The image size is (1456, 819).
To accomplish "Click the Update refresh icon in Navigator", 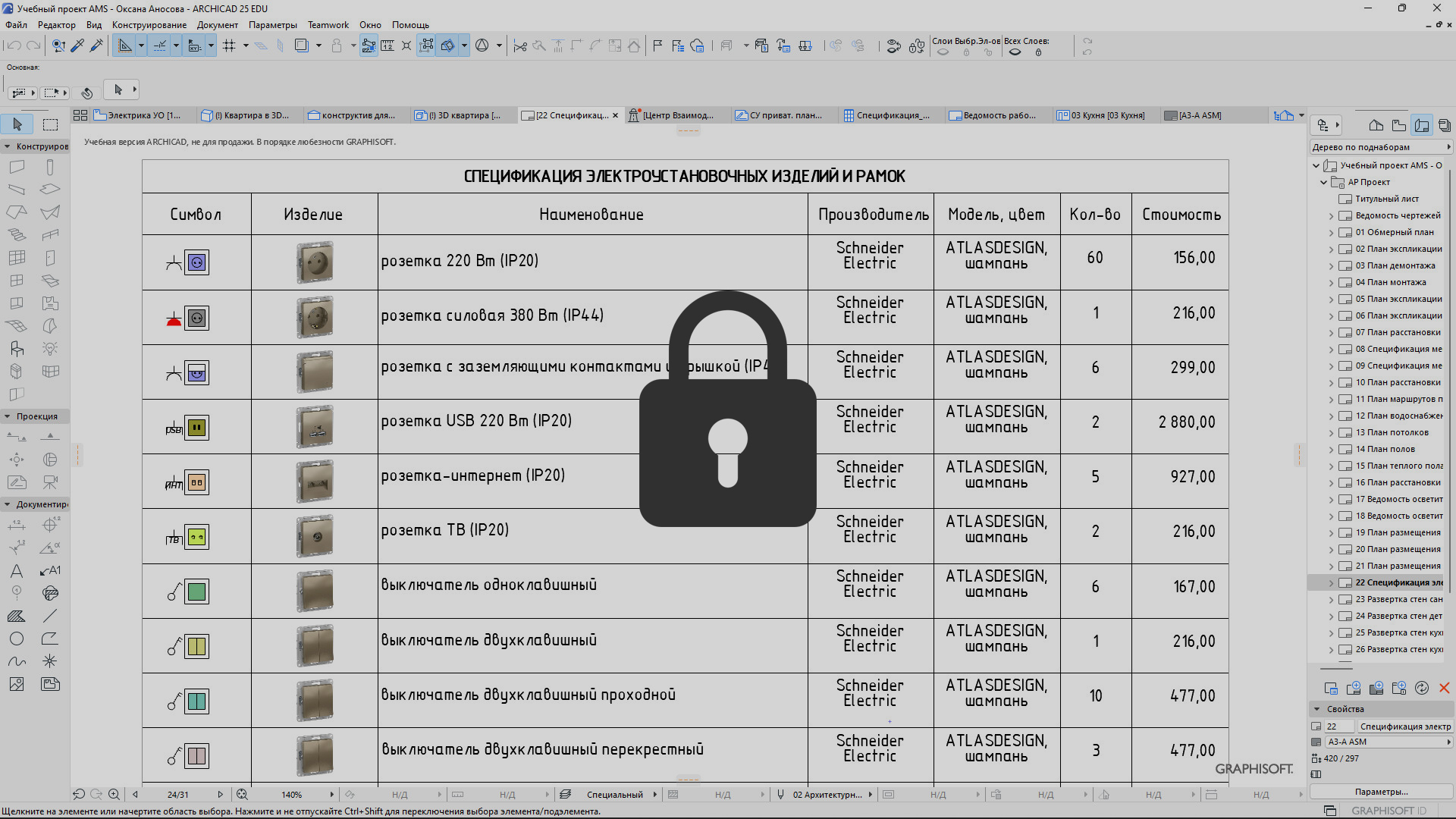I will [1422, 688].
